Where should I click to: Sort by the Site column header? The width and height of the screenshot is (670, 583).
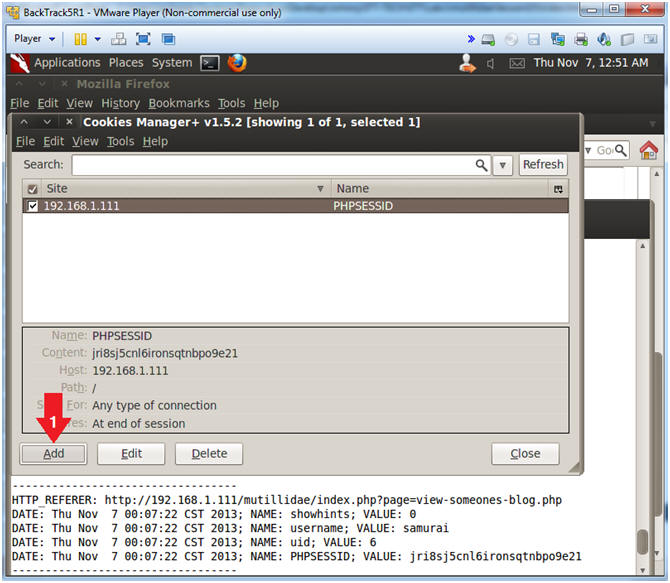coord(186,188)
